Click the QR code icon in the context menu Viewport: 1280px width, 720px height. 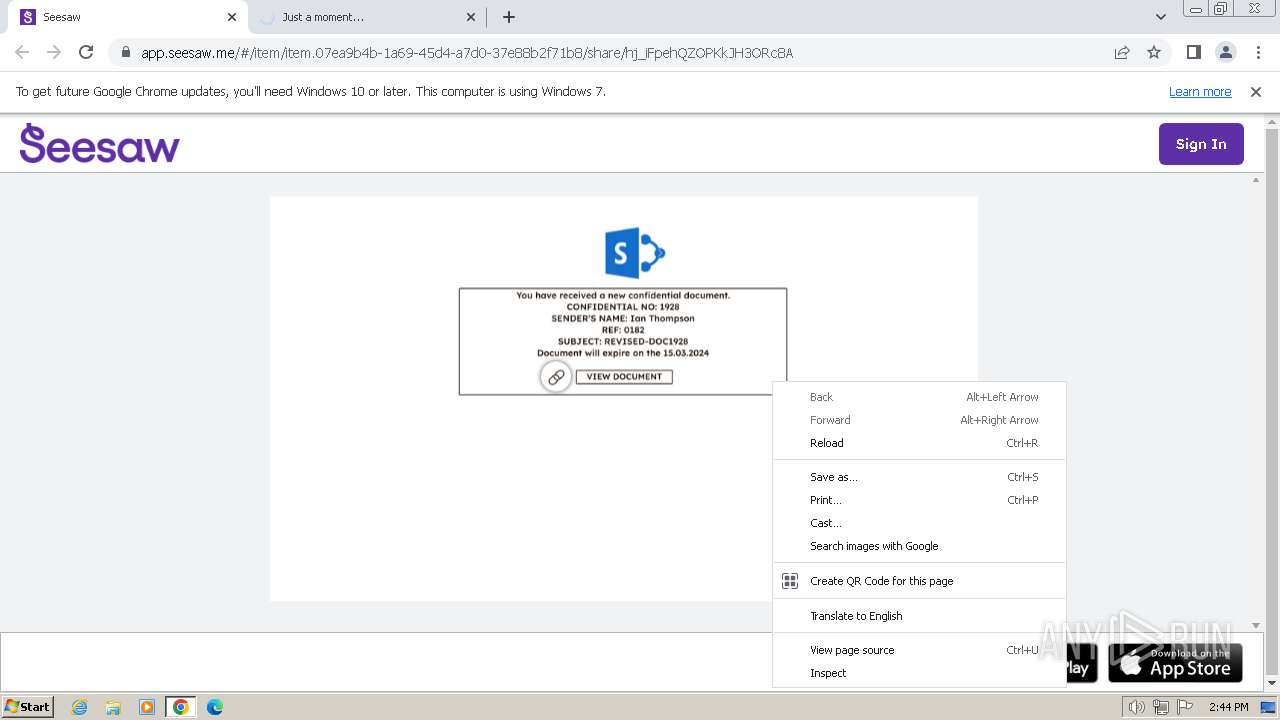[x=790, y=581]
